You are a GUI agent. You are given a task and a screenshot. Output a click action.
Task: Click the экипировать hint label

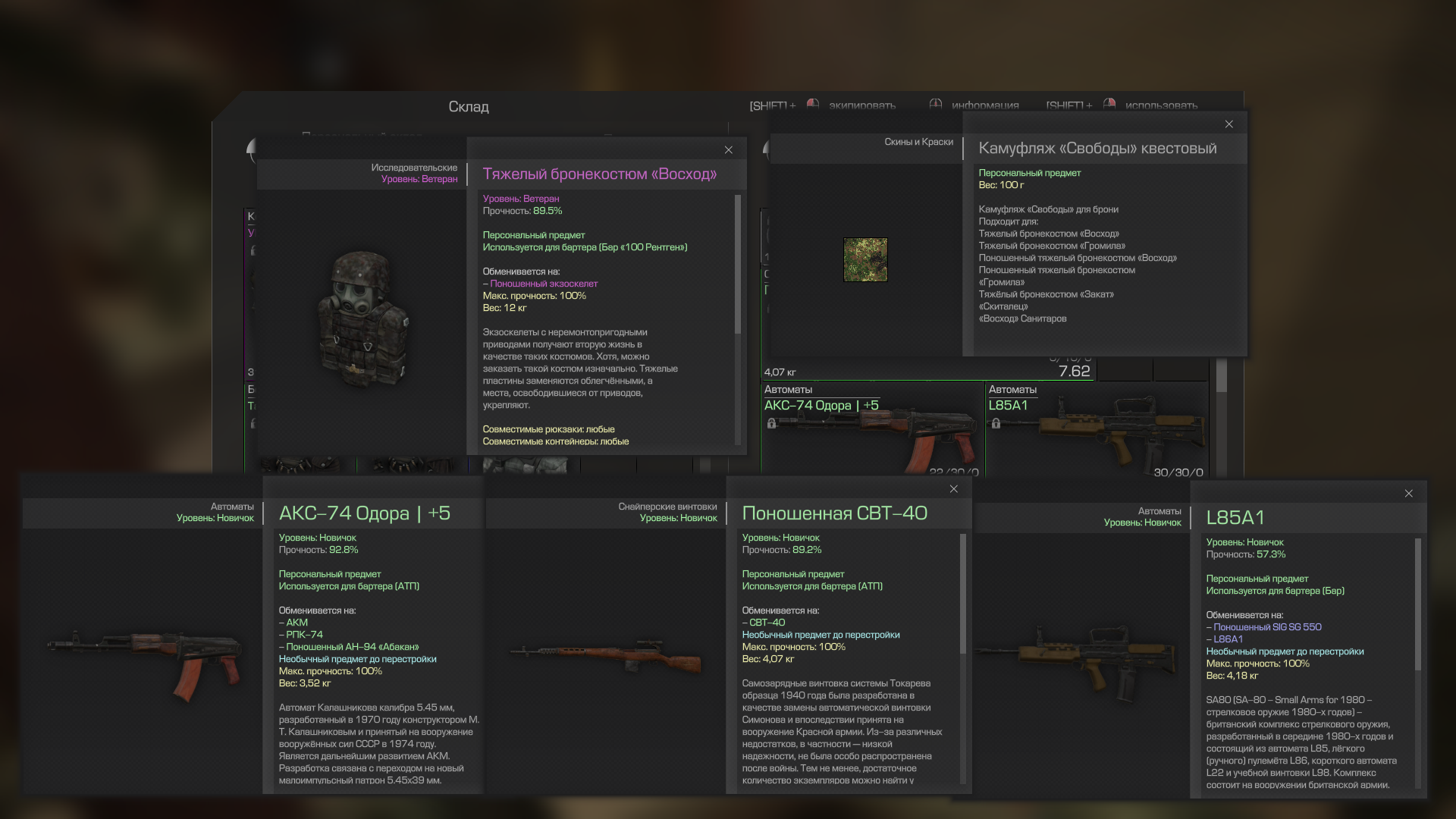click(862, 105)
